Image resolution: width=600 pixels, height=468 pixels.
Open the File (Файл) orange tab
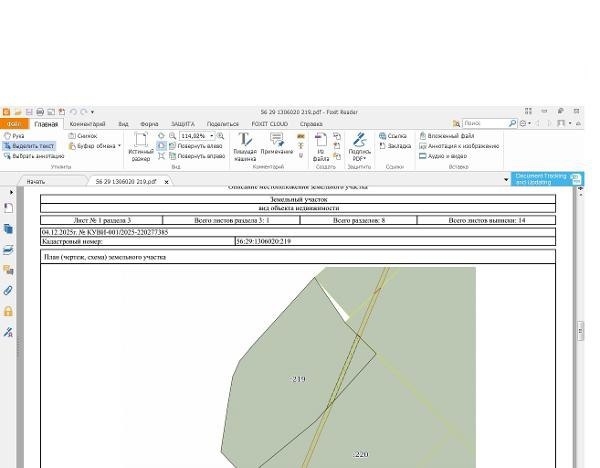[x=14, y=124]
